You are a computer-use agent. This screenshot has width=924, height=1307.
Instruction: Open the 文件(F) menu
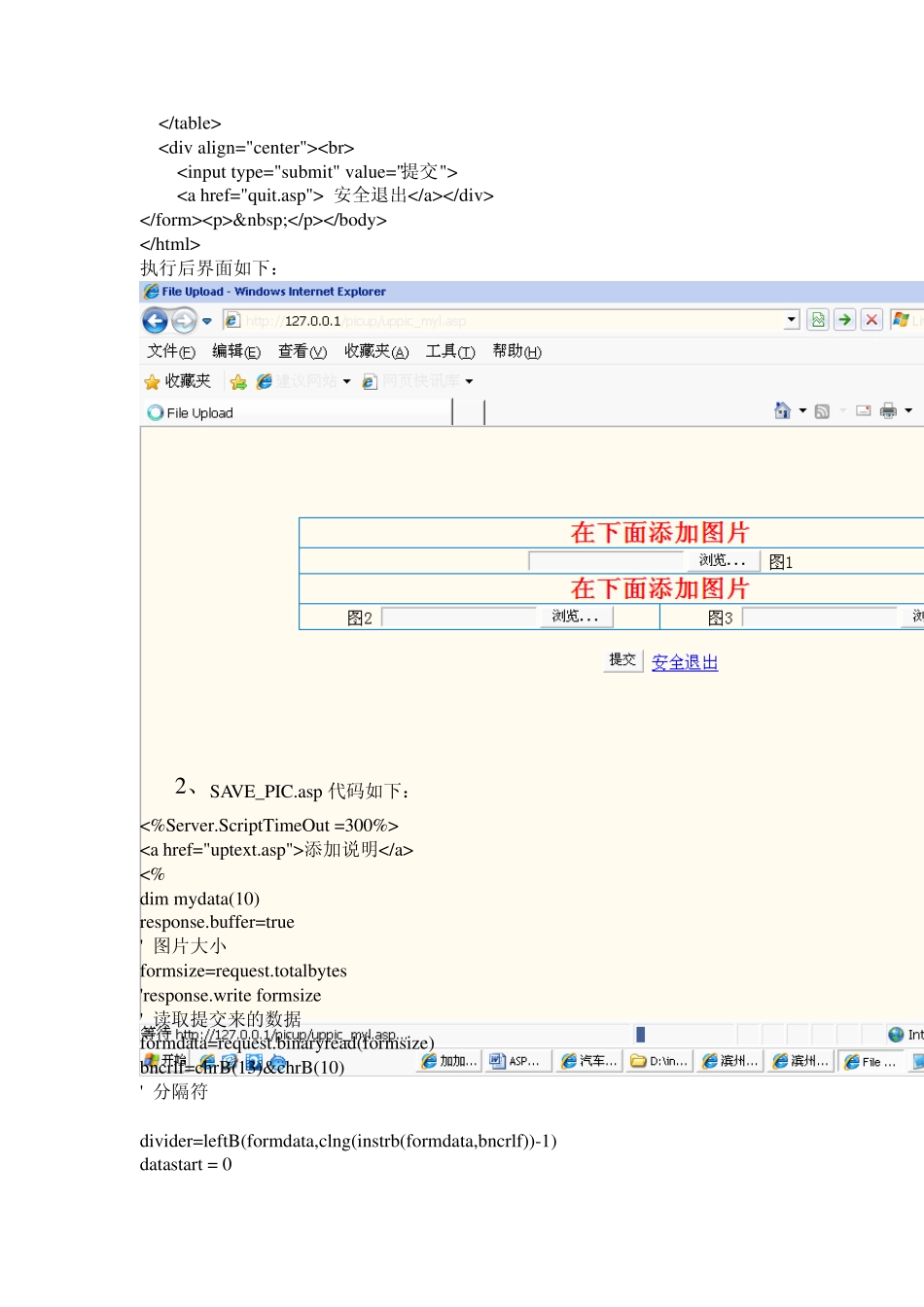pyautogui.click(x=171, y=351)
